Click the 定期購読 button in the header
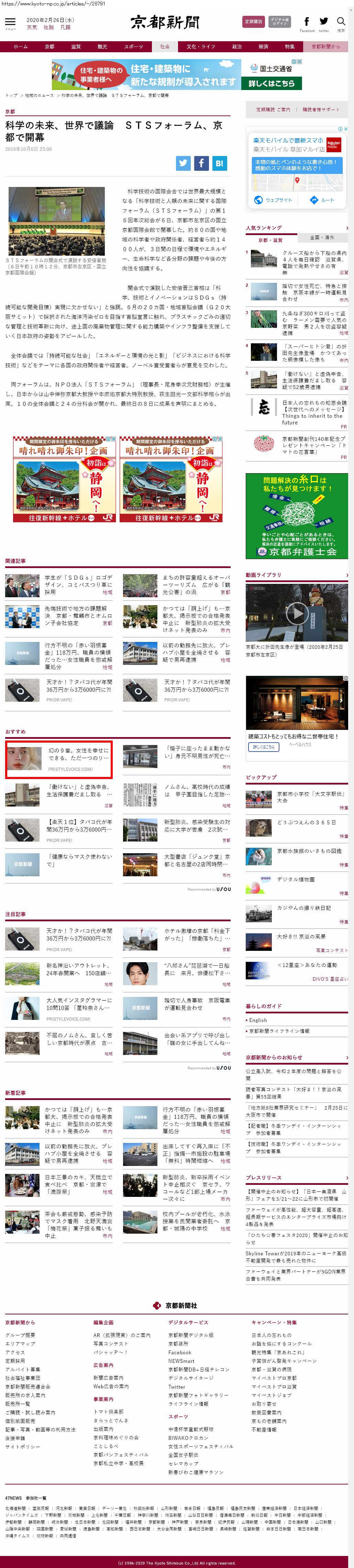The height and width of the screenshot is (1568, 354). [x=253, y=22]
